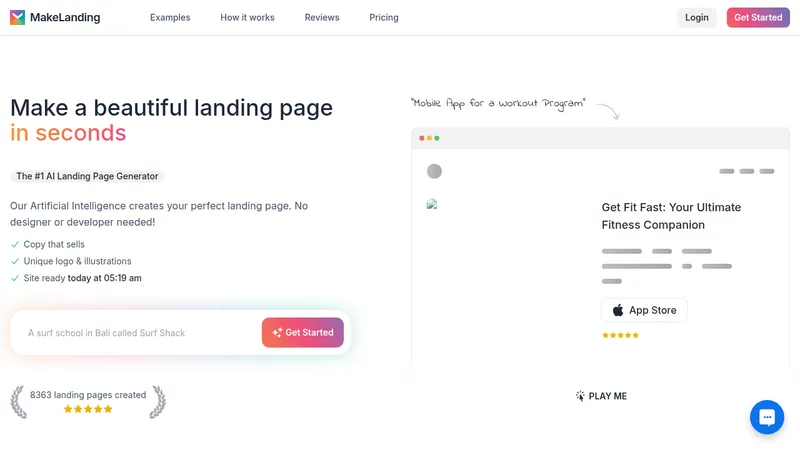Click the broken image placeholder in preview
800x450 pixels.
432,204
